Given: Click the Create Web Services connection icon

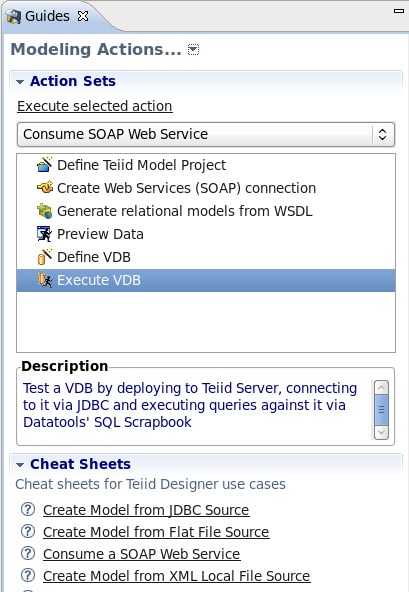Looking at the screenshot, I should (45, 188).
